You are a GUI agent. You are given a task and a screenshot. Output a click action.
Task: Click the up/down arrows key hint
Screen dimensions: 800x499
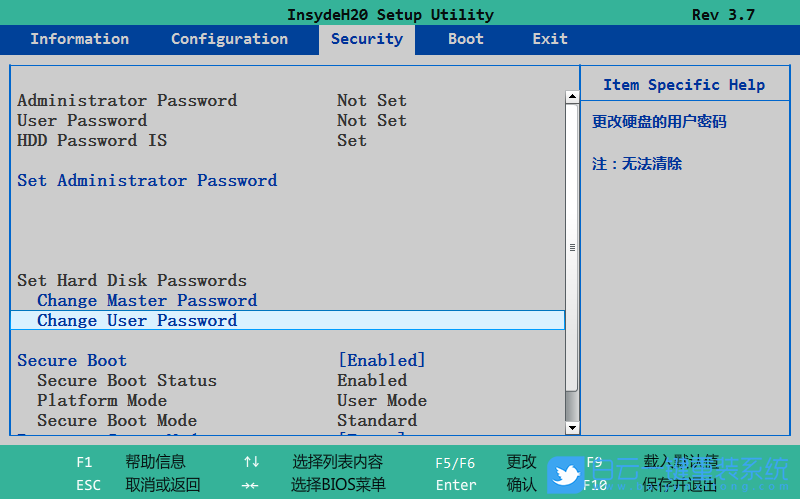click(251, 462)
